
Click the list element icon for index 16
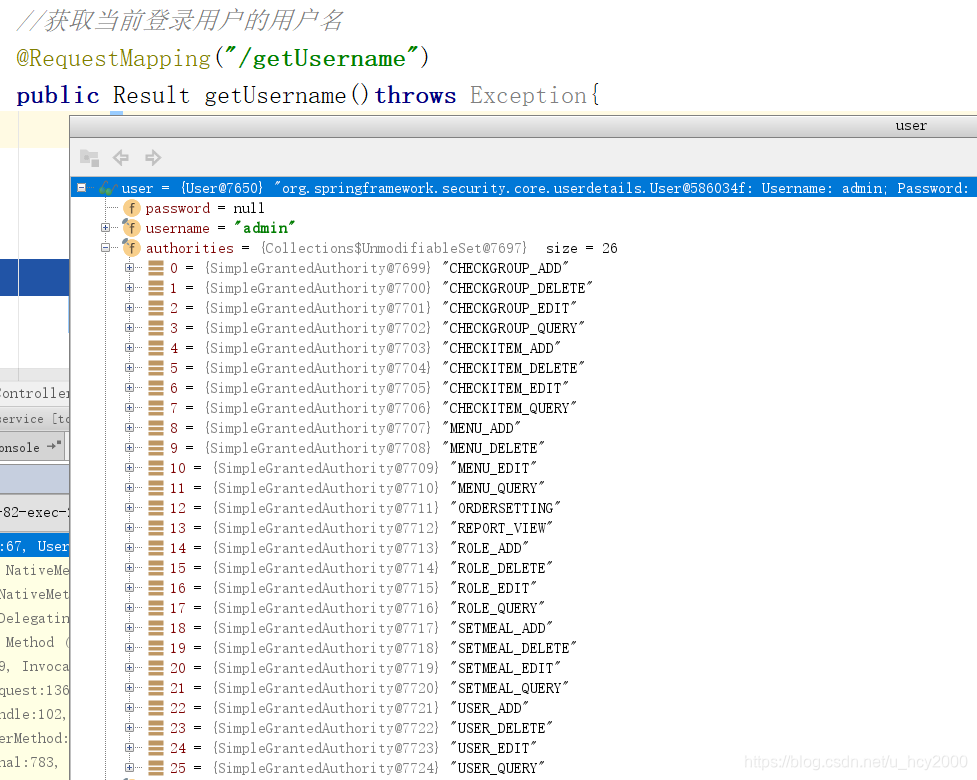156,587
